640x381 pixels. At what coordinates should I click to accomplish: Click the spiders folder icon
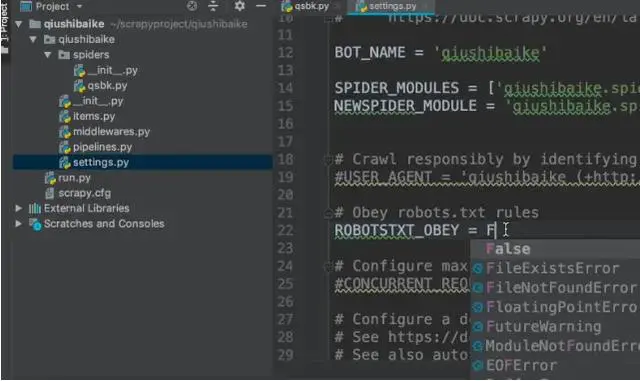tap(64, 54)
